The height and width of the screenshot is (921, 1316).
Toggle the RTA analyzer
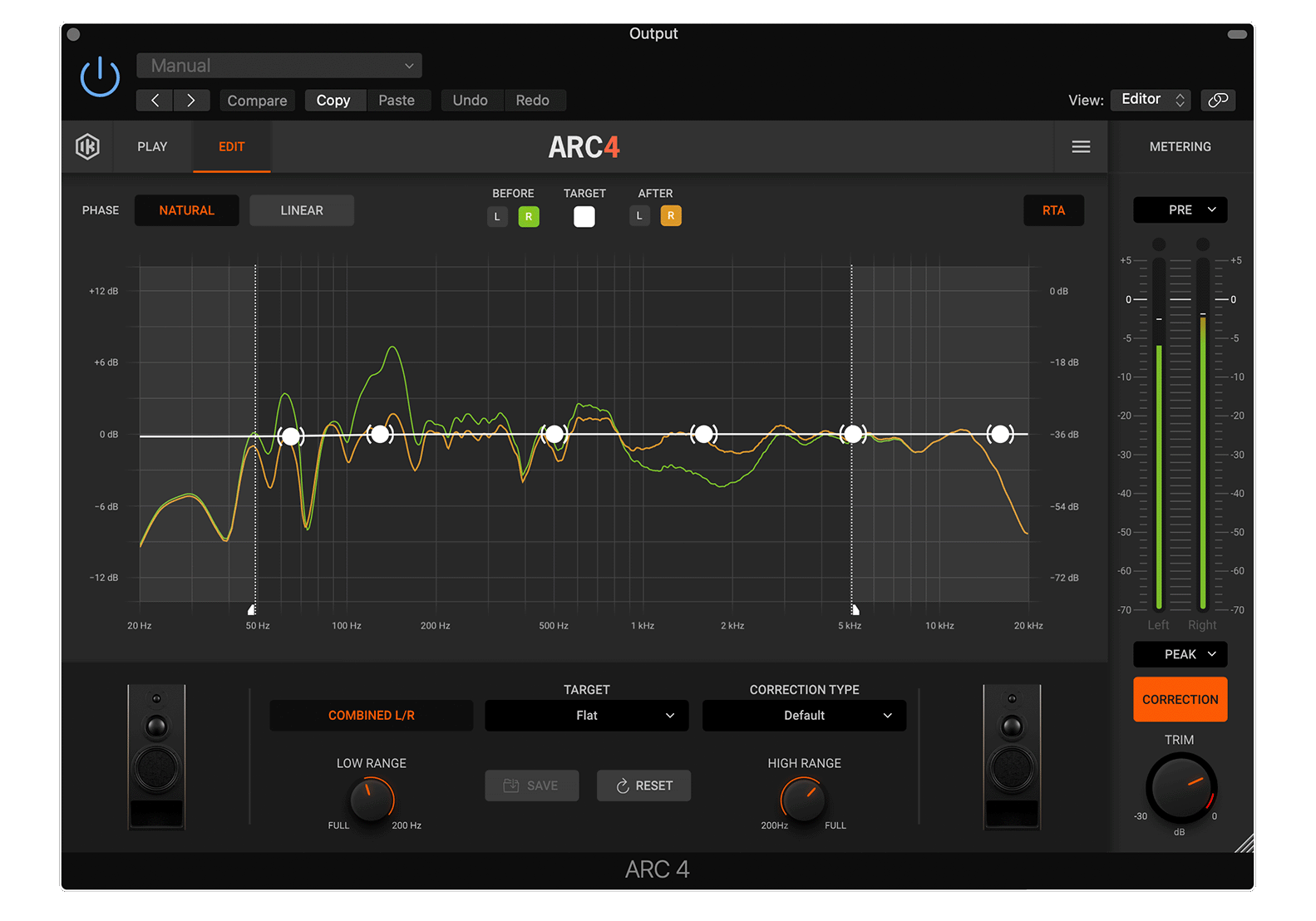[x=1053, y=210]
